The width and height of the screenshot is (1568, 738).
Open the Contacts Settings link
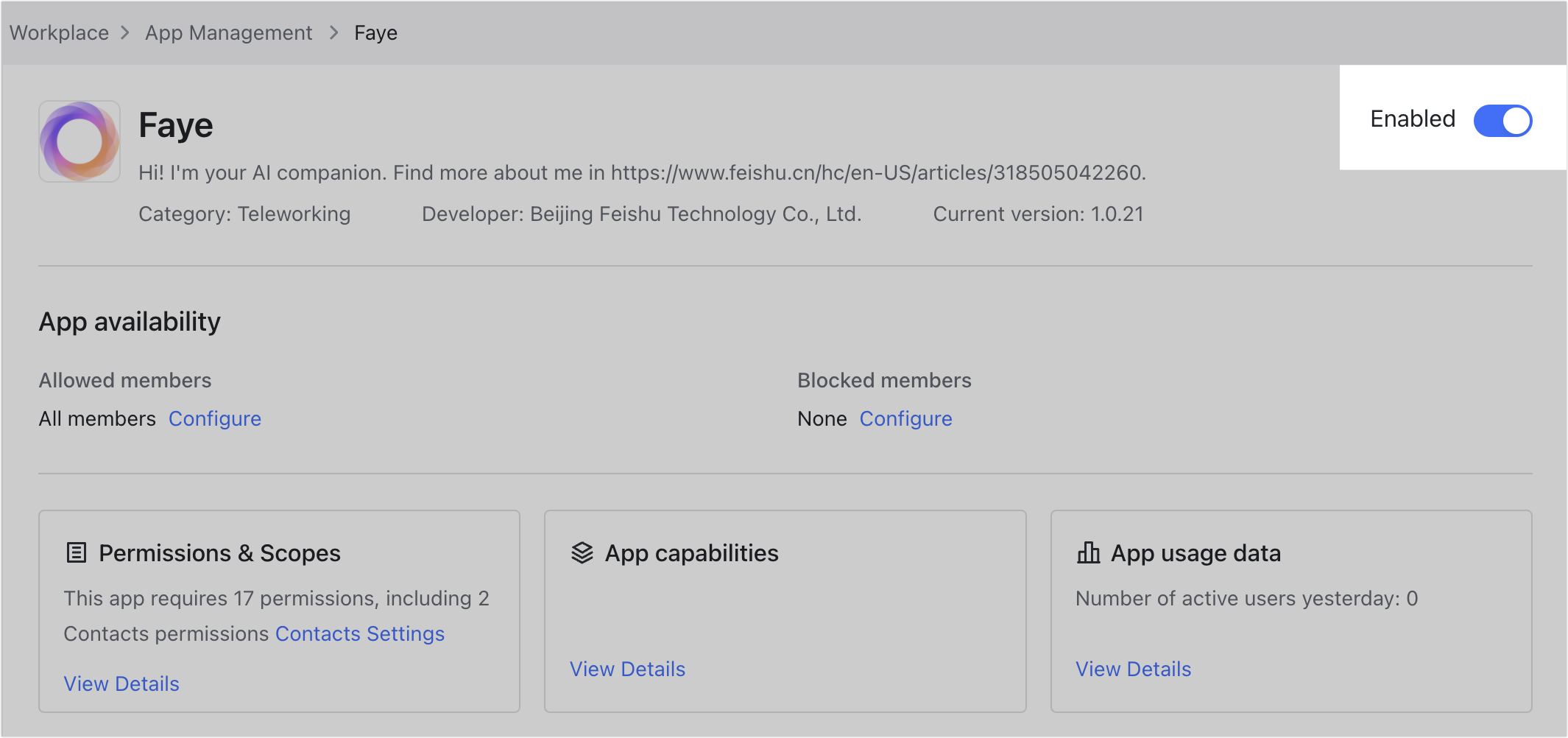[x=359, y=633]
